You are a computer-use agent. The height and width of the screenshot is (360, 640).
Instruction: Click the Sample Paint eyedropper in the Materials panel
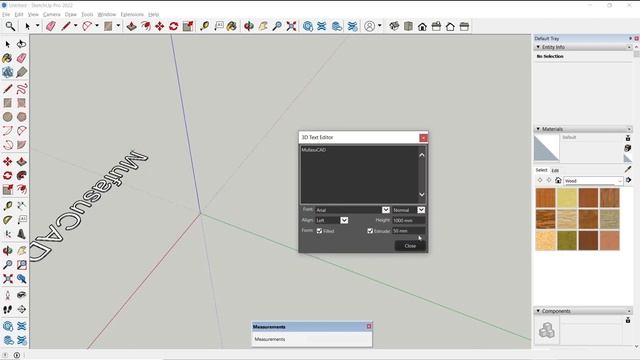tap(628, 169)
